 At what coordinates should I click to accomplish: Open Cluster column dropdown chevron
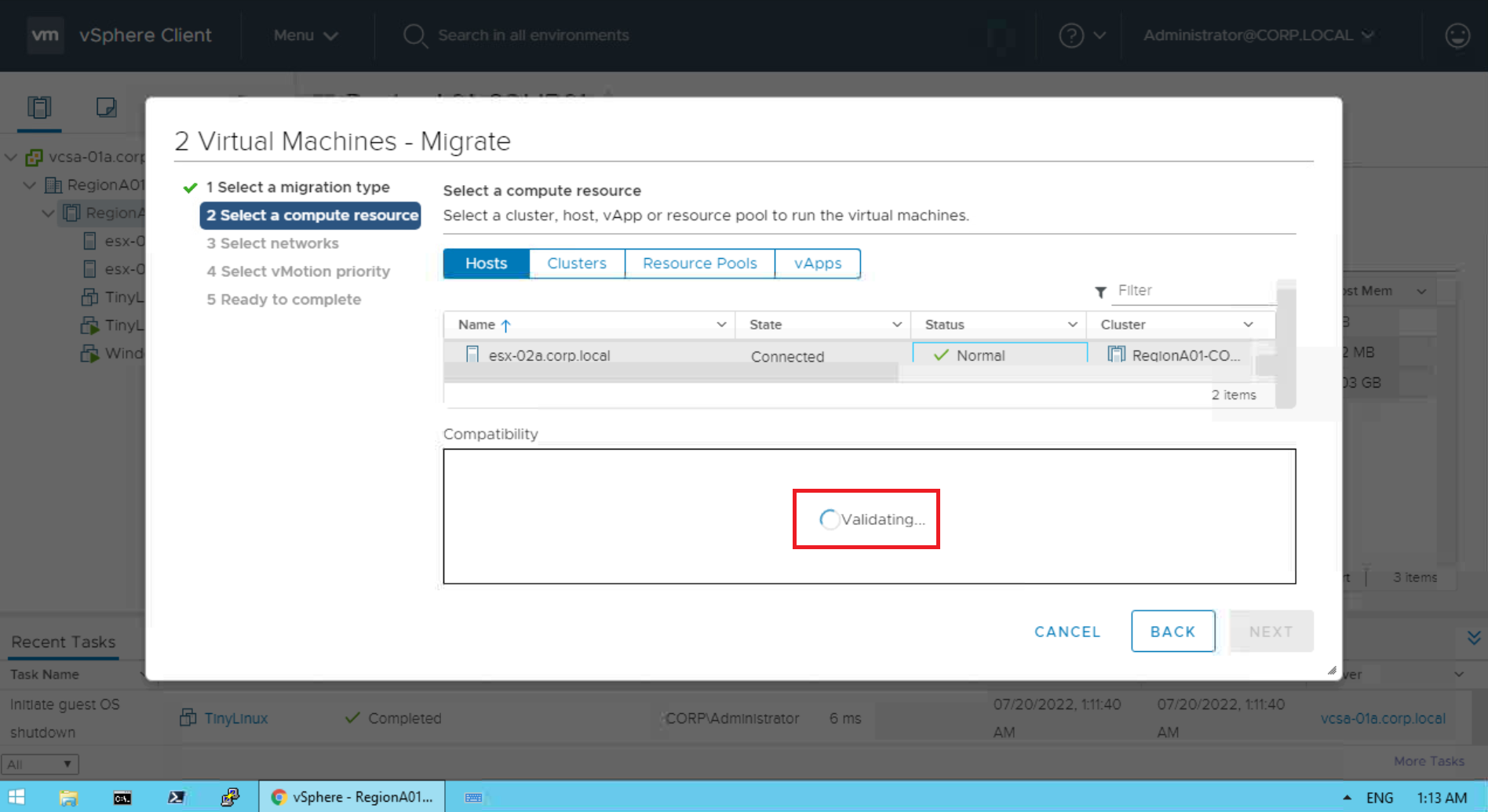[1248, 325]
